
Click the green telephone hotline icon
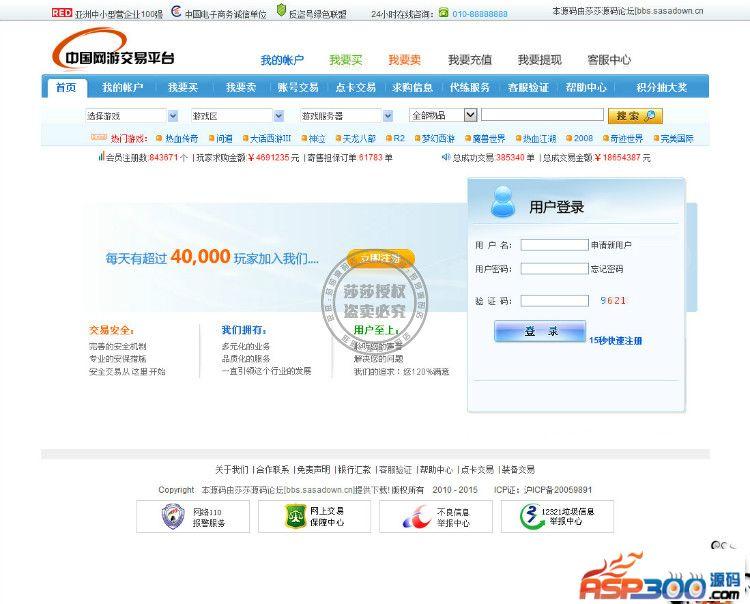point(444,13)
